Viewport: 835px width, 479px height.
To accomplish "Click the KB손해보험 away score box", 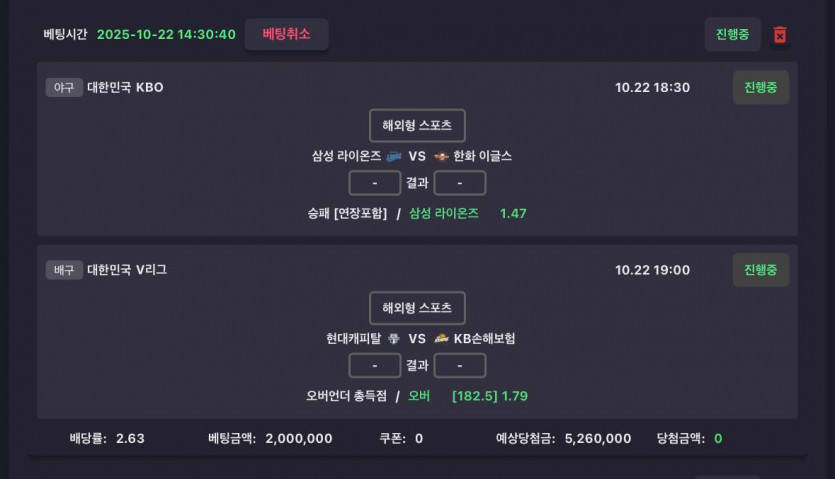I will click(460, 365).
